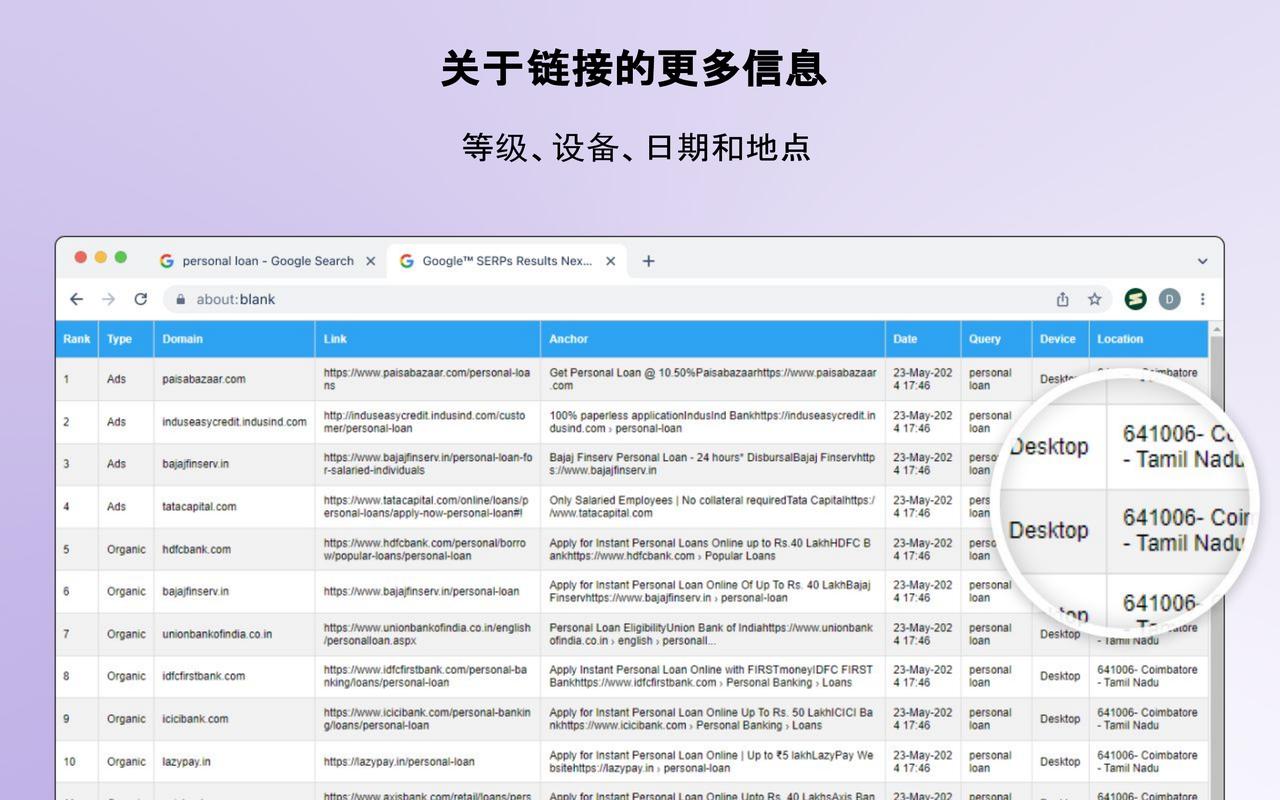Open the browser profile avatar D
Viewport: 1280px width, 800px height.
click(1168, 298)
